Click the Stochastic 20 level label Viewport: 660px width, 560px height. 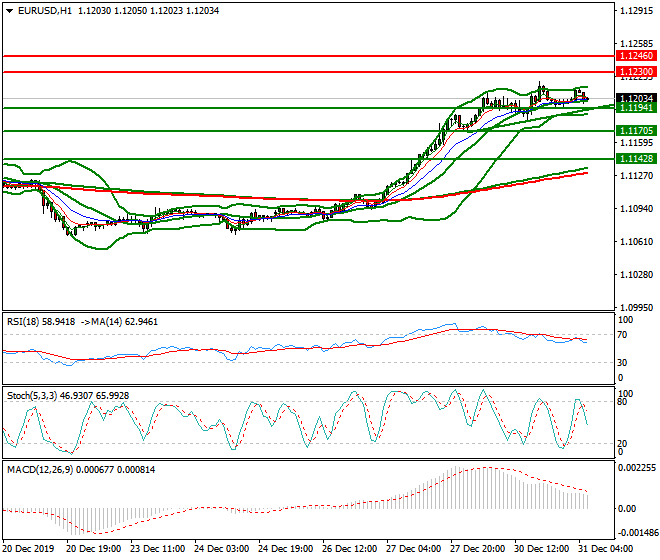(622, 444)
